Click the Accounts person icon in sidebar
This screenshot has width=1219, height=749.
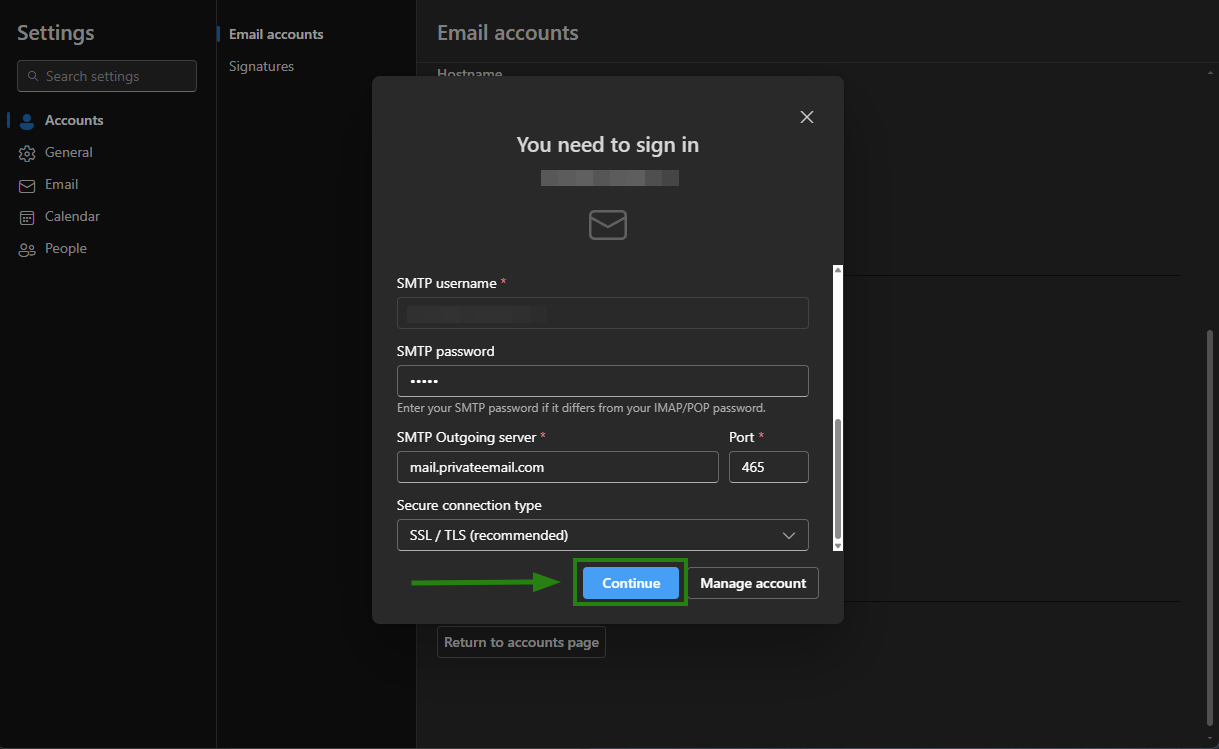click(x=27, y=121)
